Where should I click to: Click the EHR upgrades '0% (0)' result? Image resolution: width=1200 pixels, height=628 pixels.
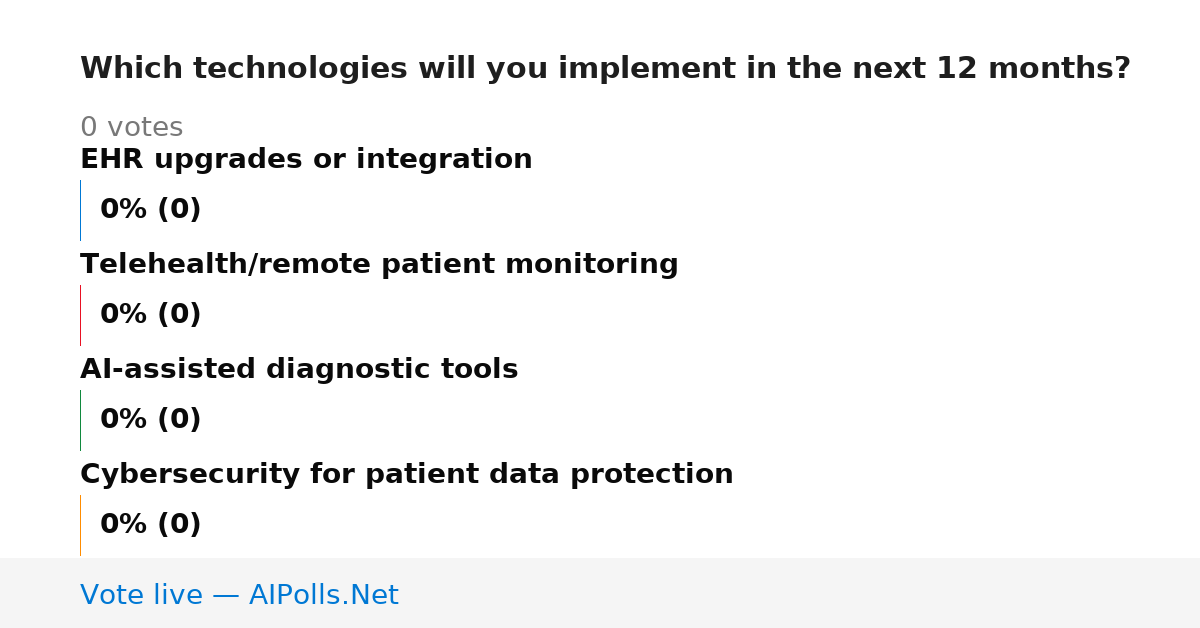click(x=150, y=210)
